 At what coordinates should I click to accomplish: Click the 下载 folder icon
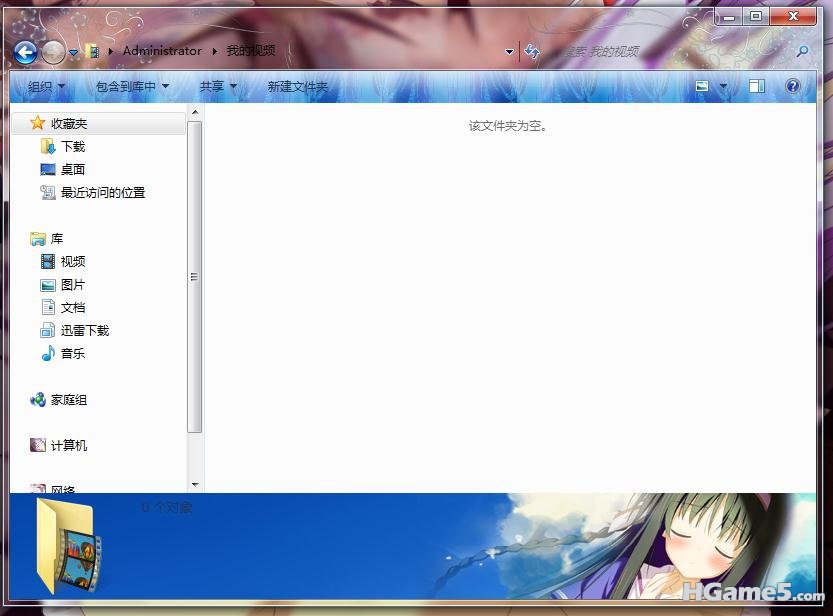tap(48, 146)
